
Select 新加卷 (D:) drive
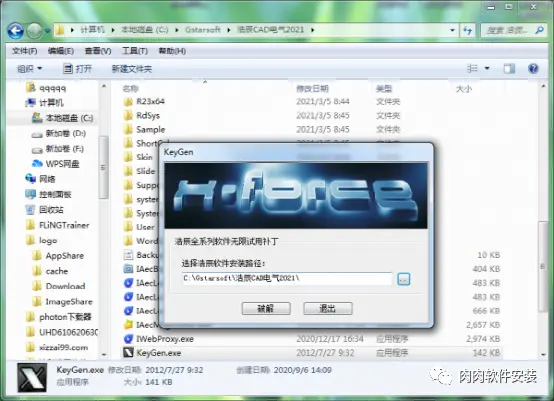(x=59, y=134)
